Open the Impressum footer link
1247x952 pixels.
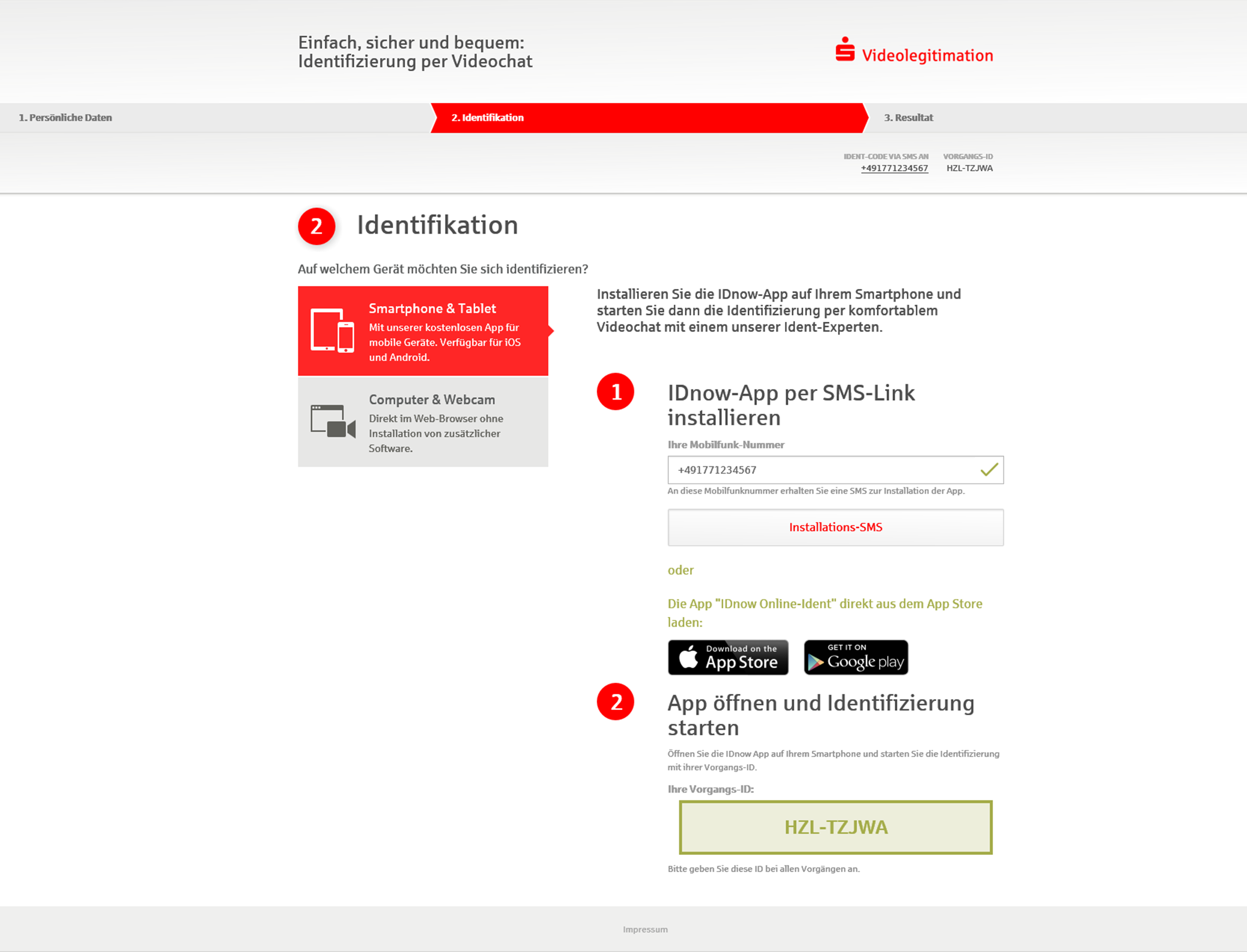645,930
